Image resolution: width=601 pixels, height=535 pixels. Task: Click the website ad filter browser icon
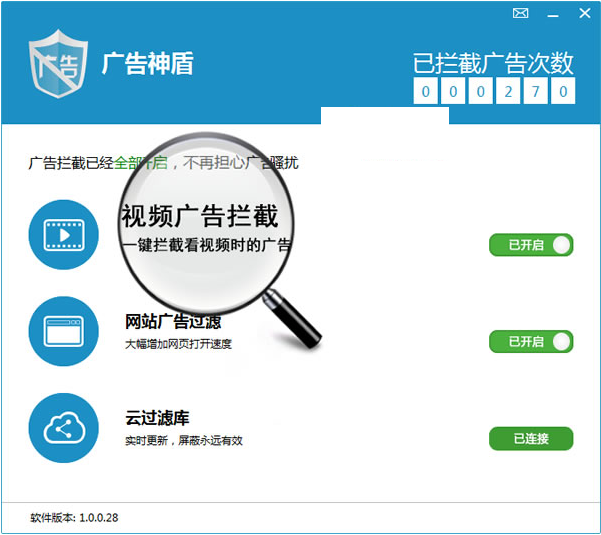coord(64,331)
